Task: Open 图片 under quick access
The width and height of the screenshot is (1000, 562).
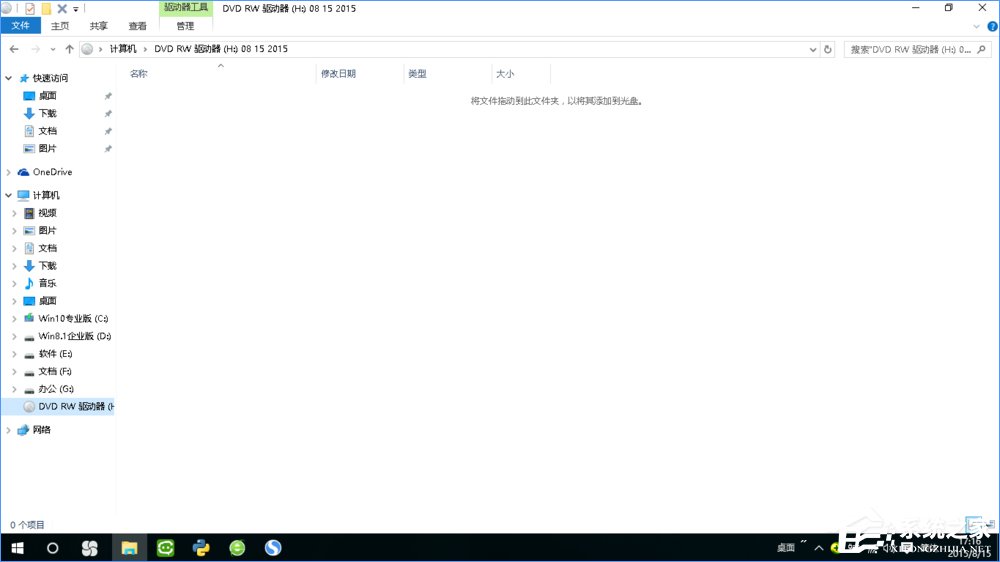Action: (47, 148)
